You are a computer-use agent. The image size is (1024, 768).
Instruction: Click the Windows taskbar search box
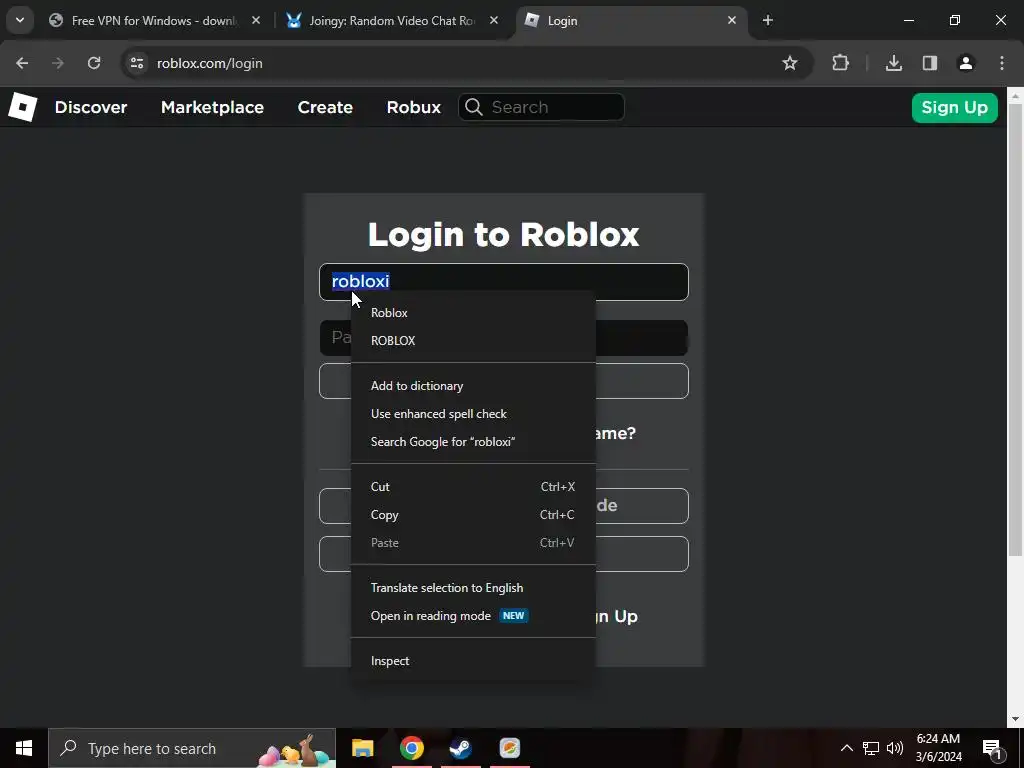click(x=192, y=748)
